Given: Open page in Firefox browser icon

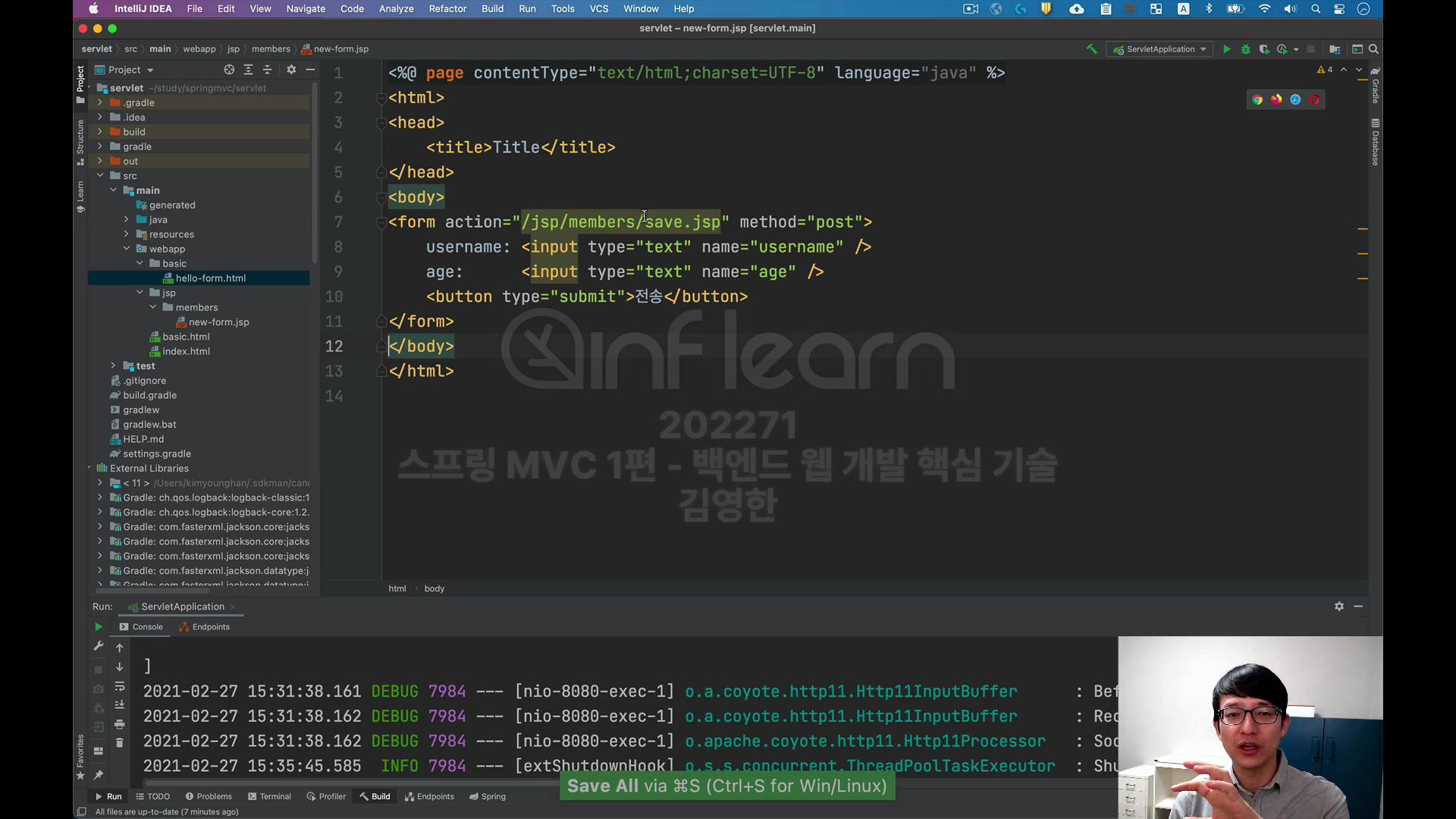Looking at the screenshot, I should click(1276, 99).
